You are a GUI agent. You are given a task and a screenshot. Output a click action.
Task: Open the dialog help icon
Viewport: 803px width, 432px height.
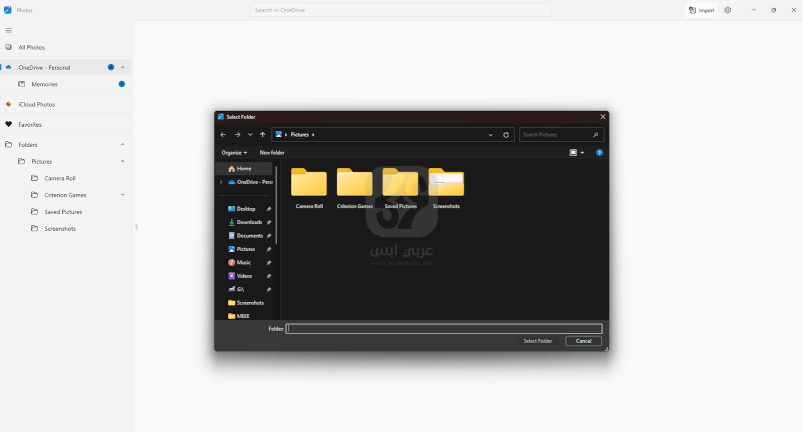click(x=600, y=153)
